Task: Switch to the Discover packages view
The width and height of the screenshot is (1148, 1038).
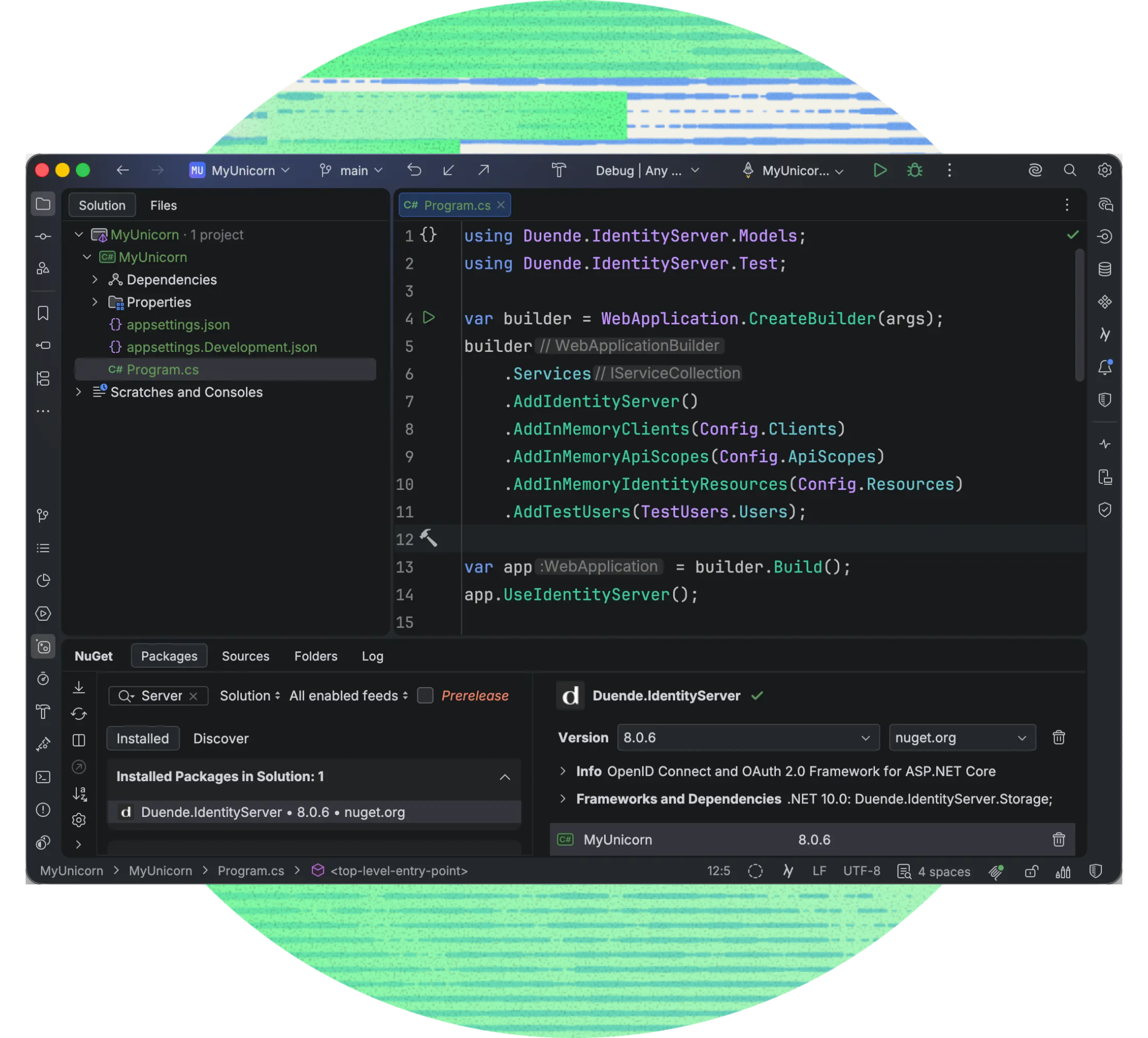Action: click(221, 739)
